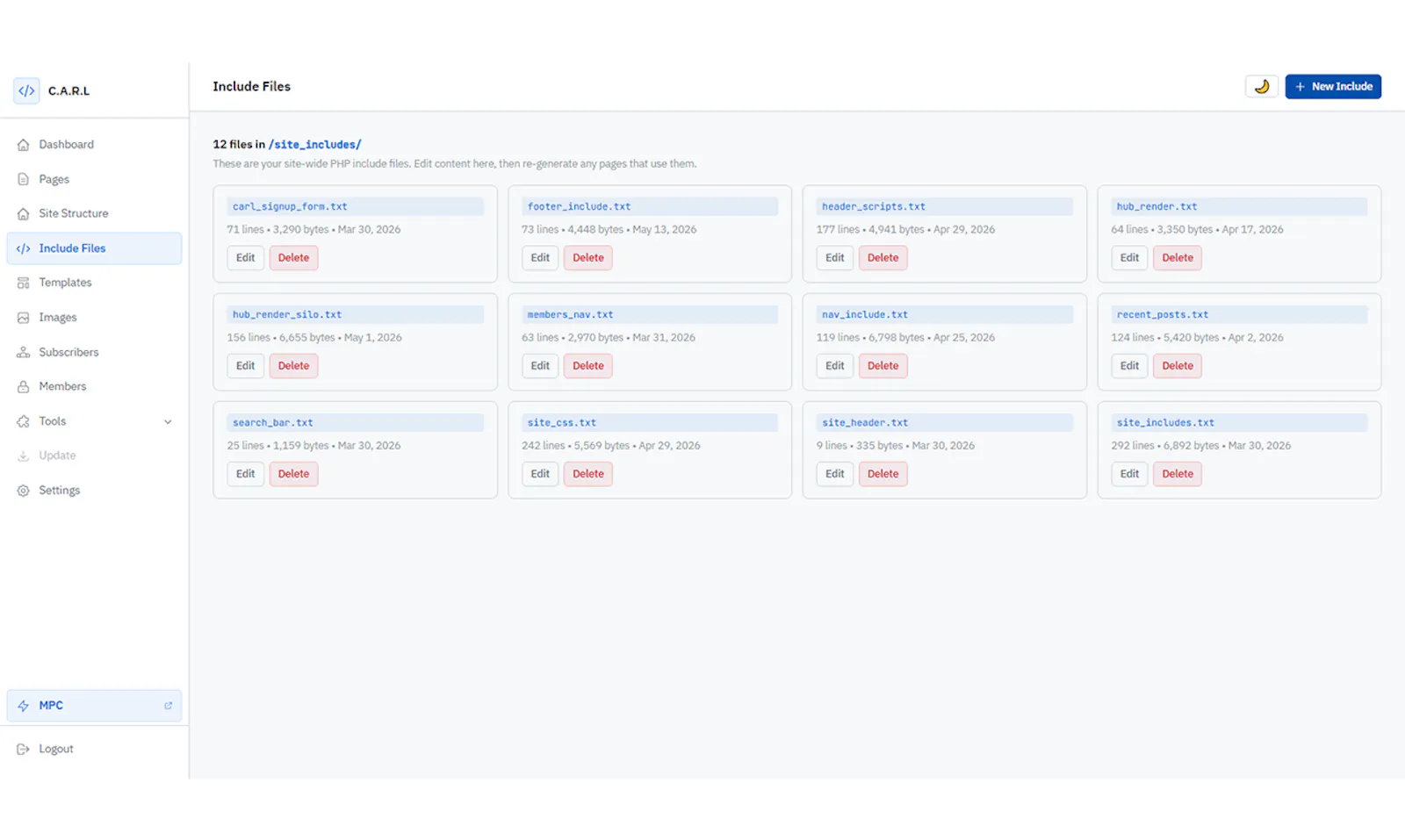Create a New Include file

pos(1333,86)
